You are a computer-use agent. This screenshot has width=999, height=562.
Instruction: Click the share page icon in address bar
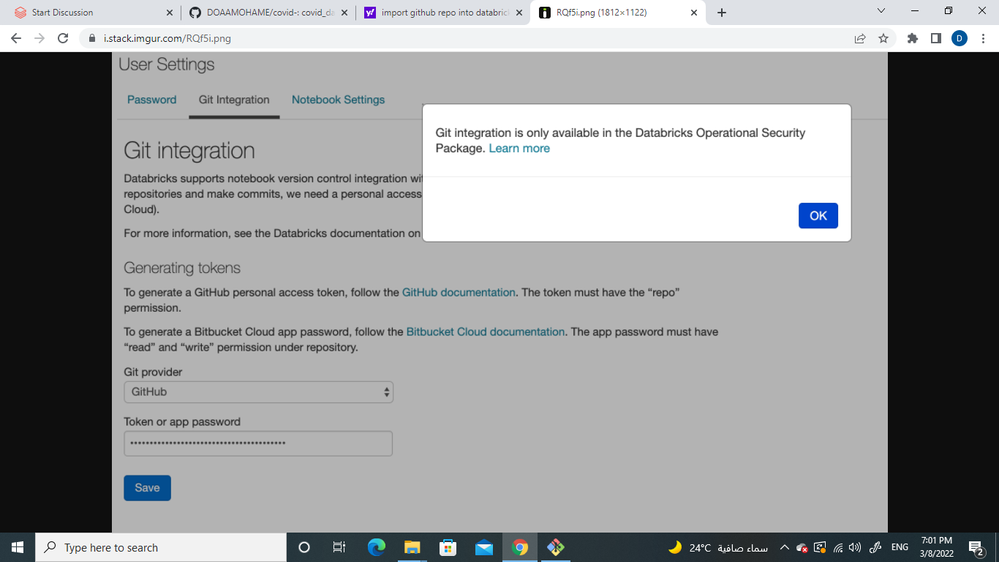pyautogui.click(x=859, y=39)
